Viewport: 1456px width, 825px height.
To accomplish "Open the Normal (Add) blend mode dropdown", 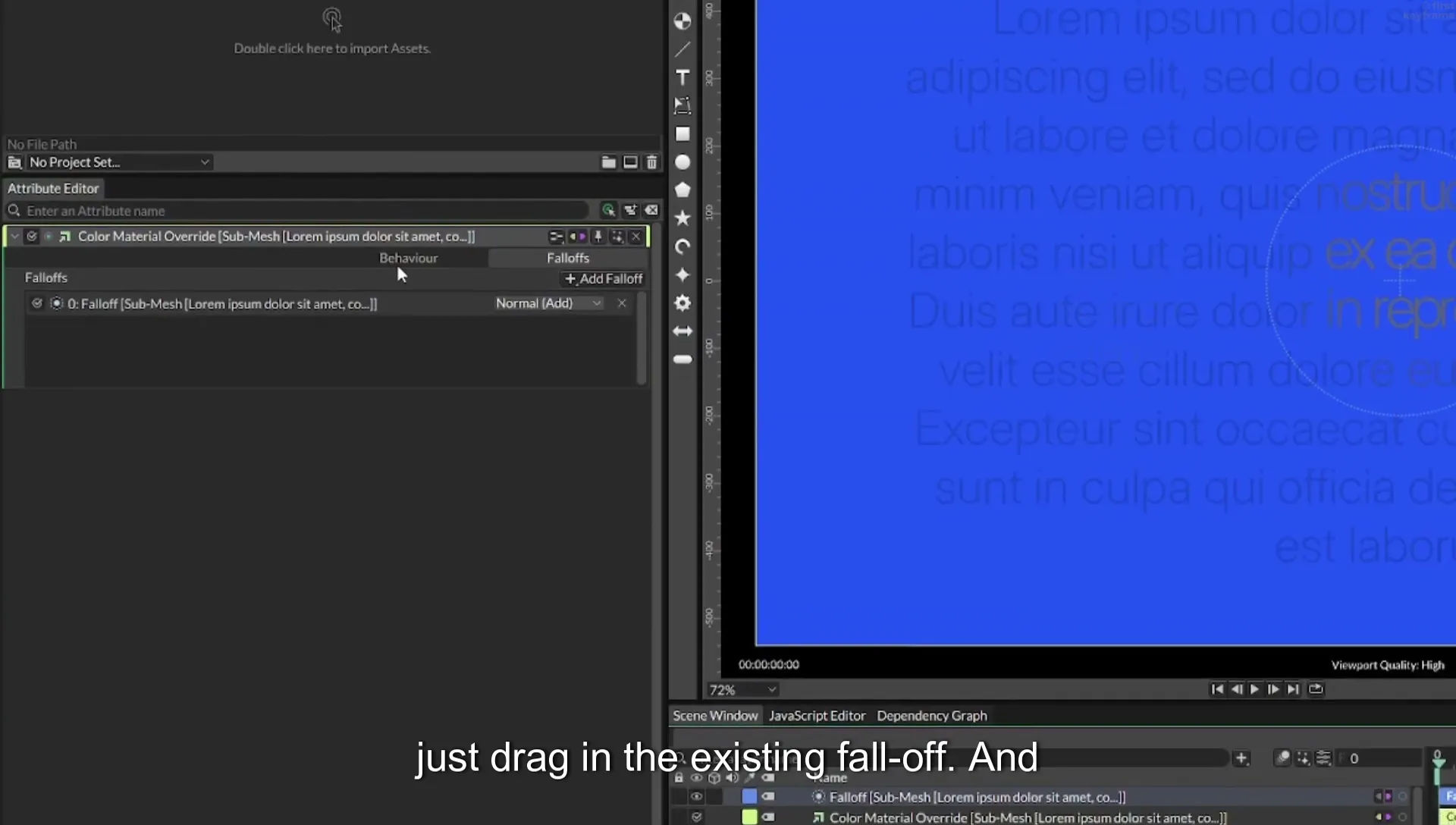I will [548, 303].
